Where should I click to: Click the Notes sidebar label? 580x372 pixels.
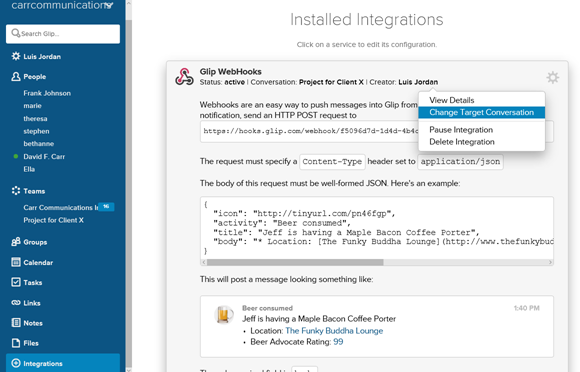[x=33, y=323]
